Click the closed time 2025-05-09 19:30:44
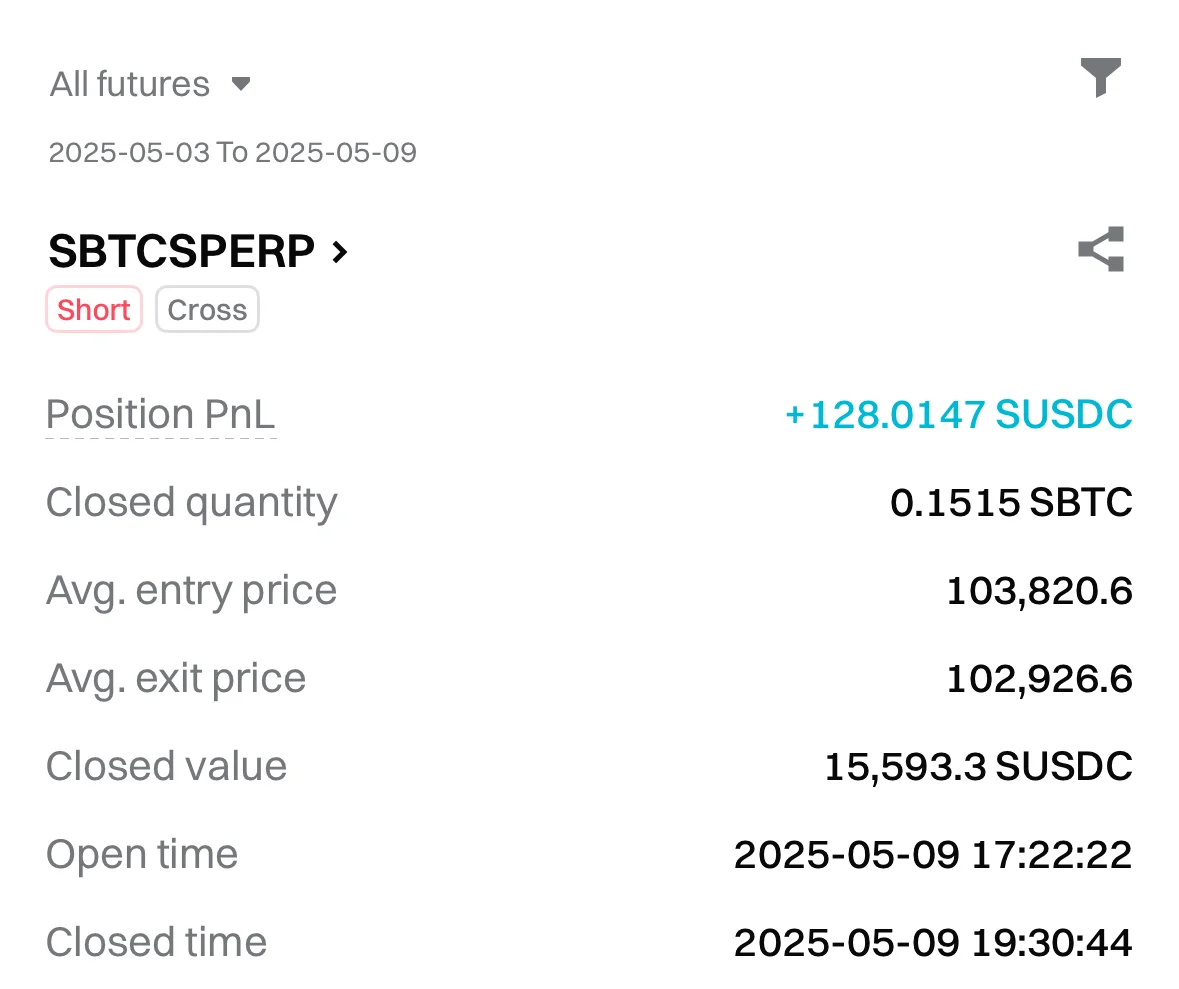This screenshot has width=1179, height=989. [x=933, y=942]
